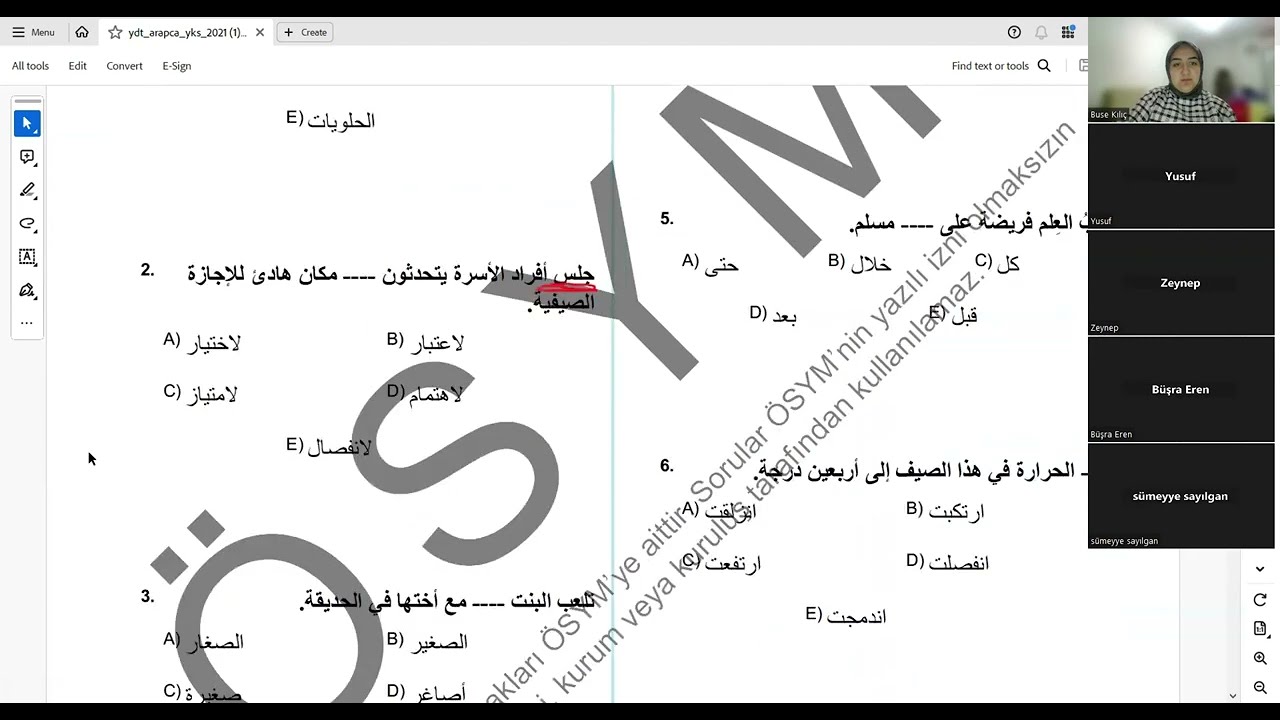Click question 6 option D 'انفصلت'
Screen dimensions: 1280x720
coord(948,562)
